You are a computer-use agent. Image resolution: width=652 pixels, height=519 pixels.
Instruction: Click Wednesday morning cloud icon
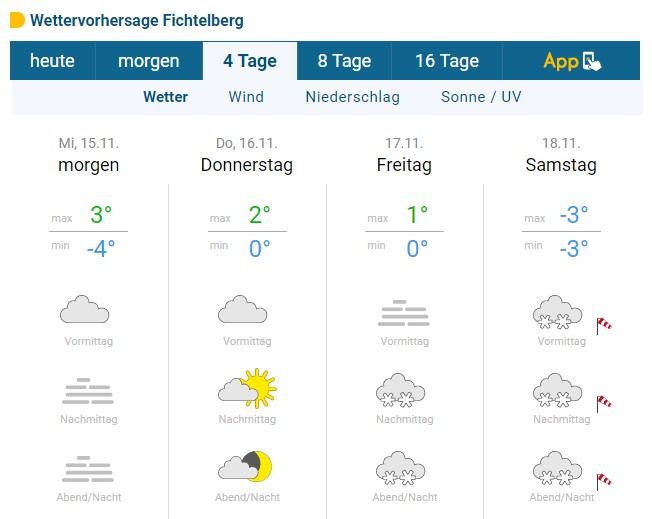84,309
